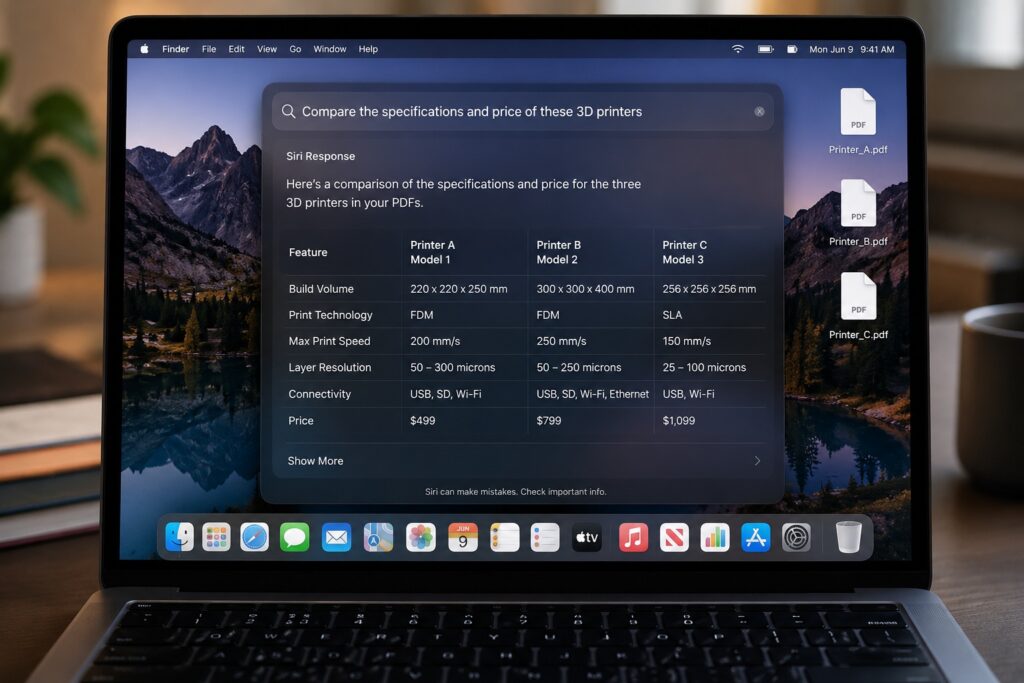
Task: Click the $499 price cell
Action: 423,421
